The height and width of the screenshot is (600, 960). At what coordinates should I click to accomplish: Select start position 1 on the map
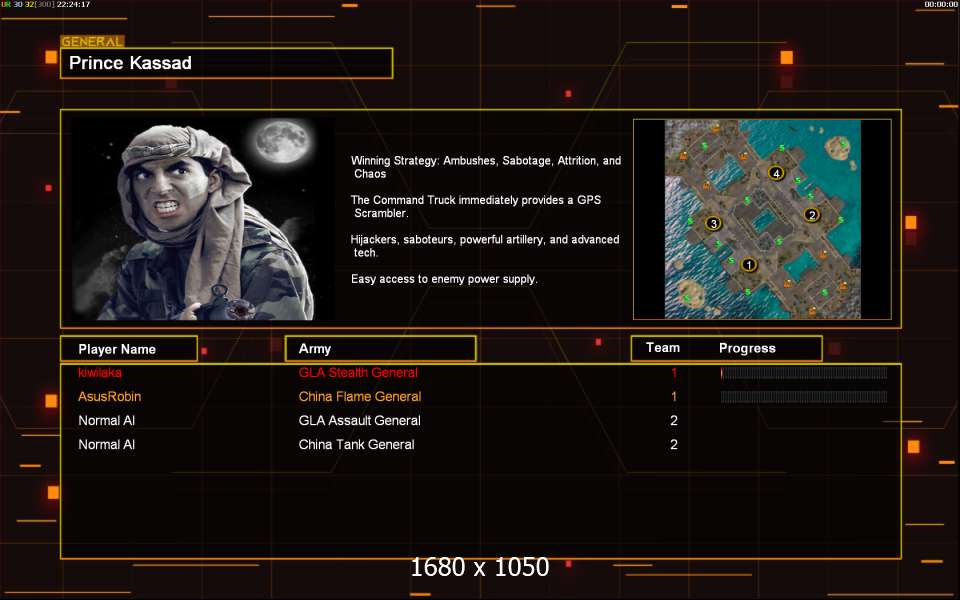point(748,265)
